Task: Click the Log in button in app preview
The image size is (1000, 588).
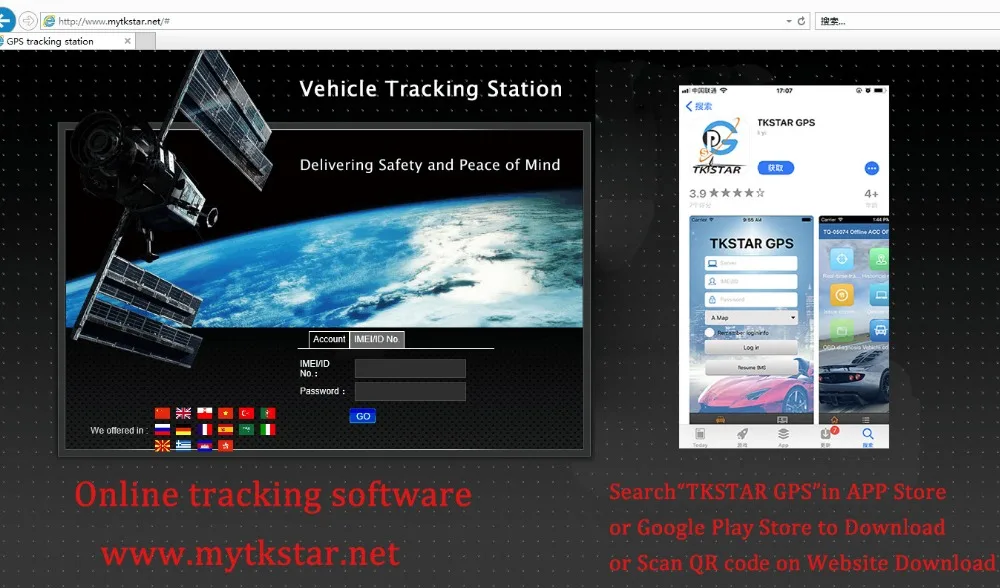Action: [751, 347]
